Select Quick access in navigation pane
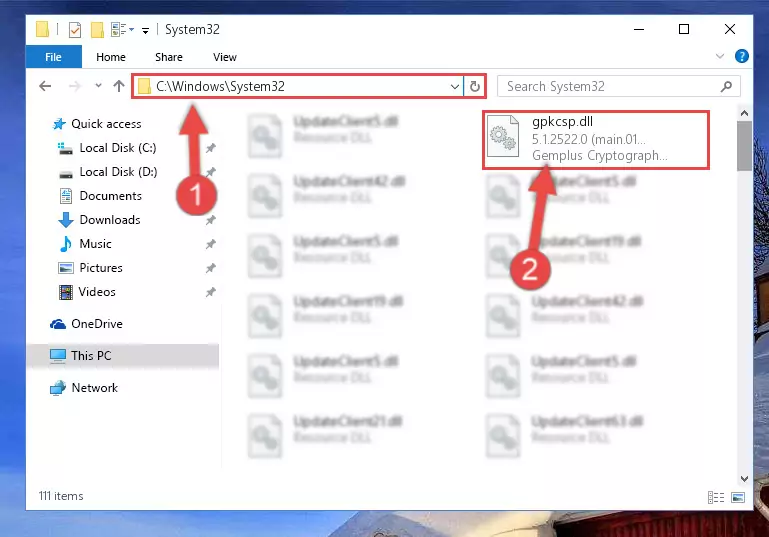The width and height of the screenshot is (769, 537). pos(106,124)
